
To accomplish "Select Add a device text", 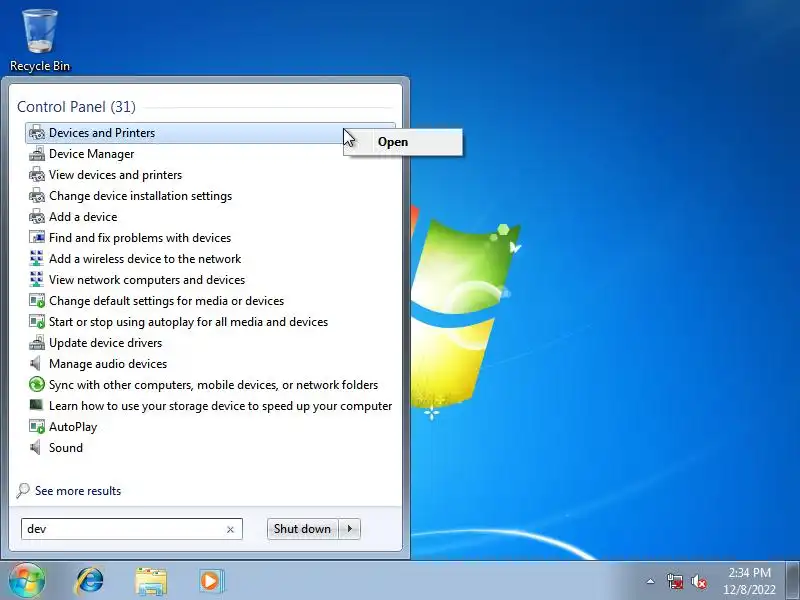I will 83,216.
